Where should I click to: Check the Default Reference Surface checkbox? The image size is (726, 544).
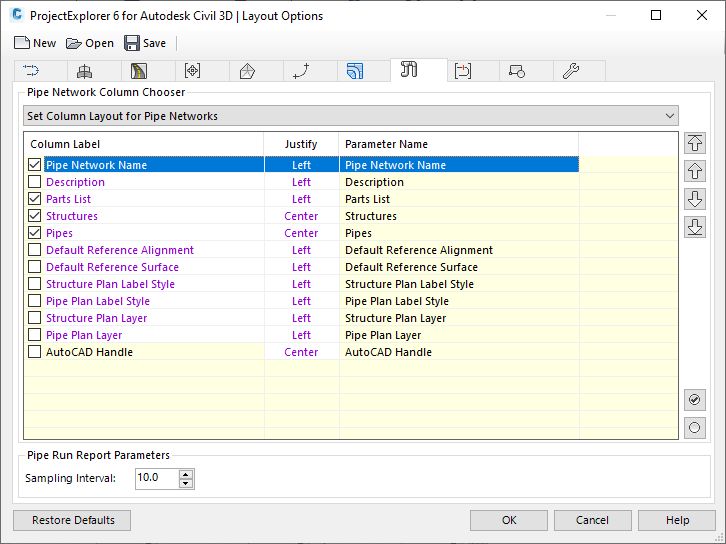pyautogui.click(x=34, y=267)
